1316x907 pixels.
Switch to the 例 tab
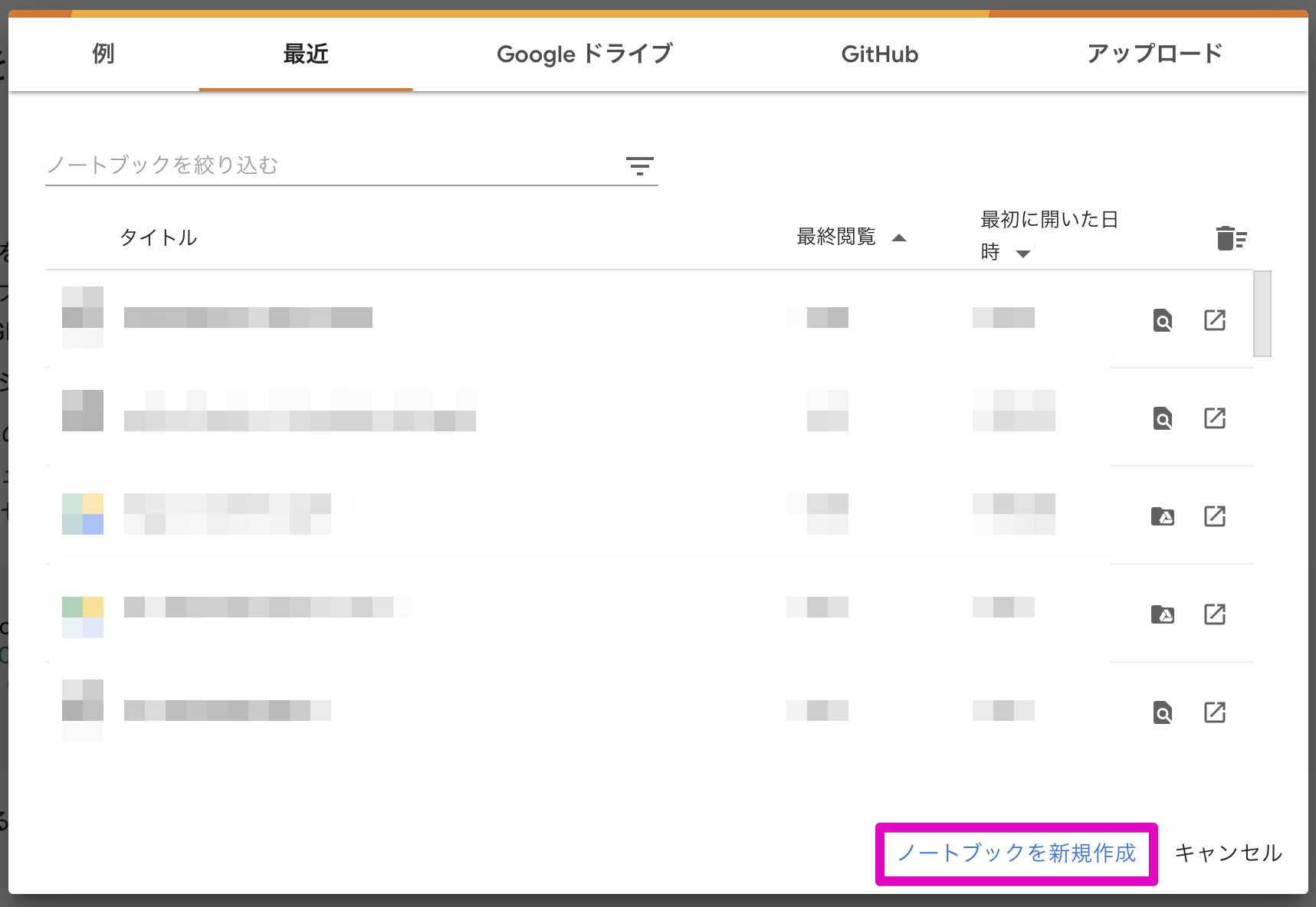[x=103, y=54]
